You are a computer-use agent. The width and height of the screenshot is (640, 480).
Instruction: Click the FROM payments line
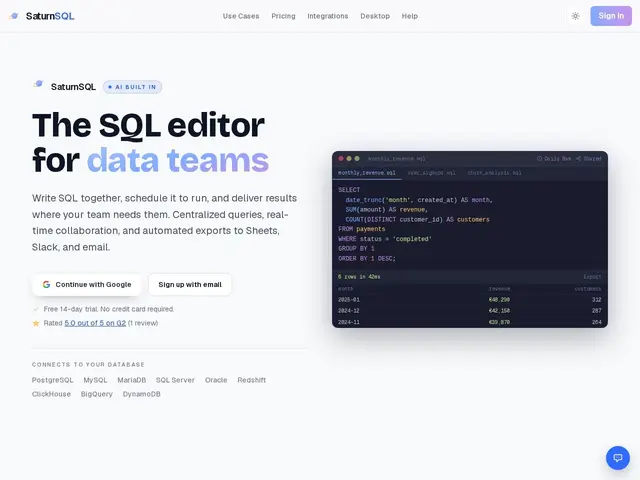click(362, 229)
